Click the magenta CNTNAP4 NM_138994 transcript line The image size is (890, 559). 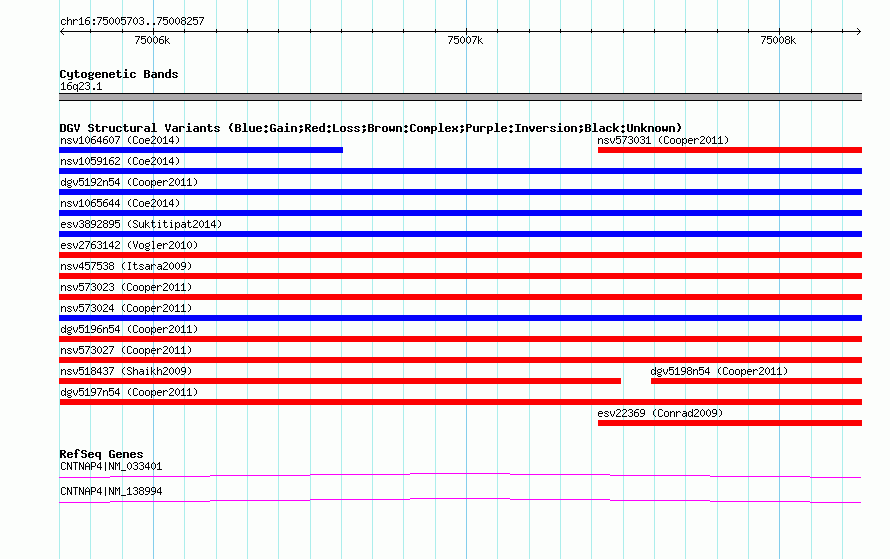tap(460, 501)
